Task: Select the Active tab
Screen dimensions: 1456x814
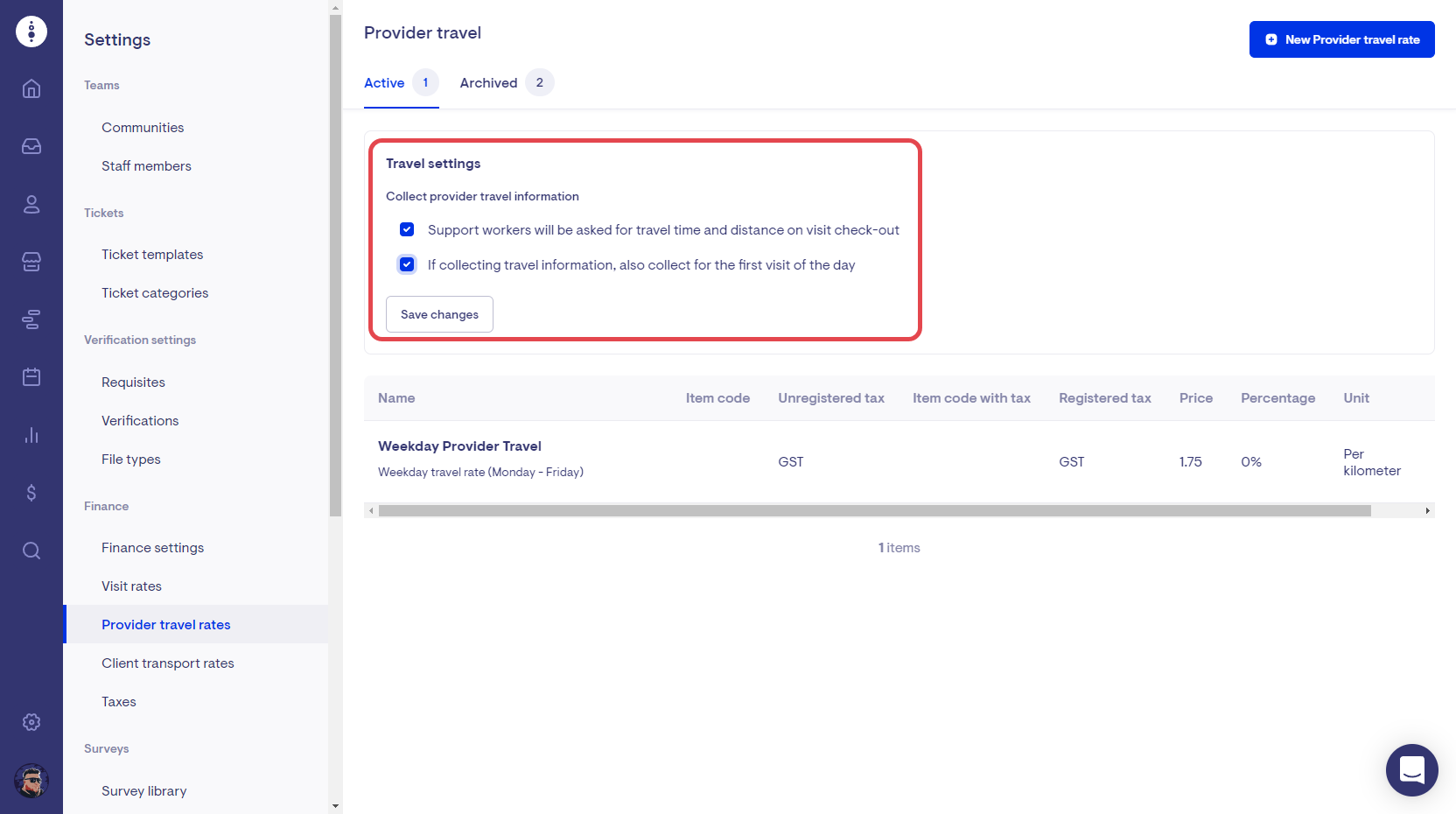Action: (x=384, y=83)
